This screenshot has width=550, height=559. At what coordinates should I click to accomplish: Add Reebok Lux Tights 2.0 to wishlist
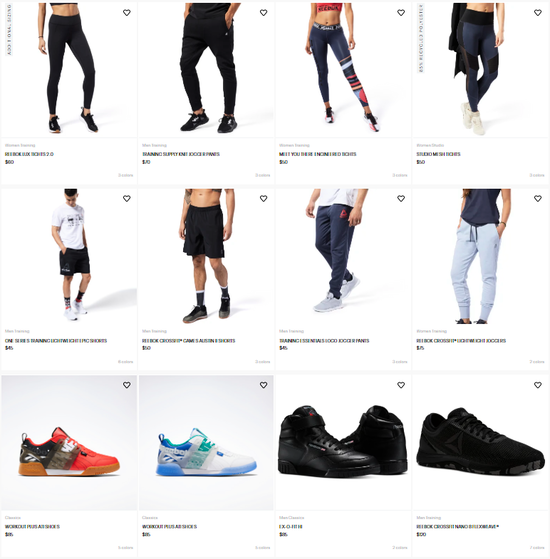click(127, 12)
